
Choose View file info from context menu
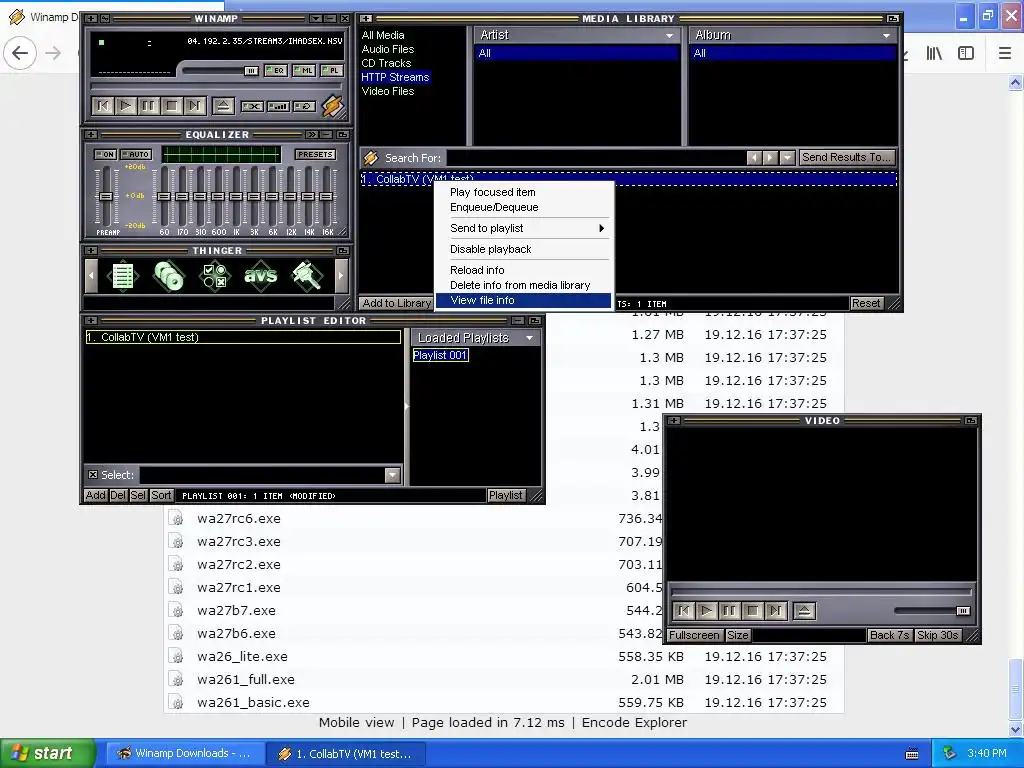pos(524,300)
